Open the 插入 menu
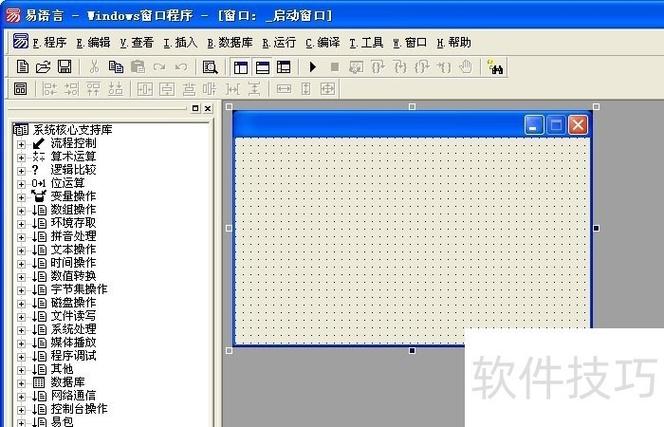Screen dimensions: 664x427 pyautogui.click(x=180, y=42)
